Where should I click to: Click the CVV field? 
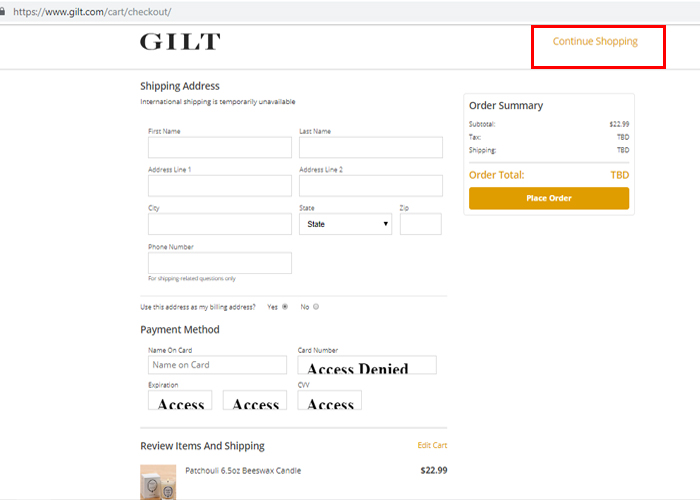329,400
